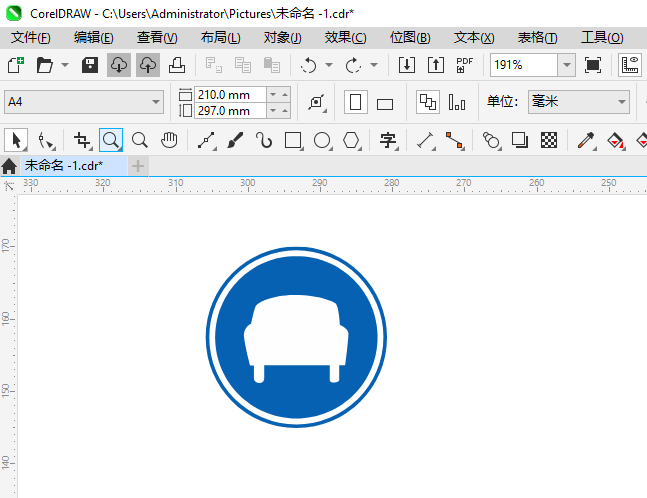Screen dimensions: 647x498
Task: Select the Eyedropper tool
Action: [x=586, y=140]
